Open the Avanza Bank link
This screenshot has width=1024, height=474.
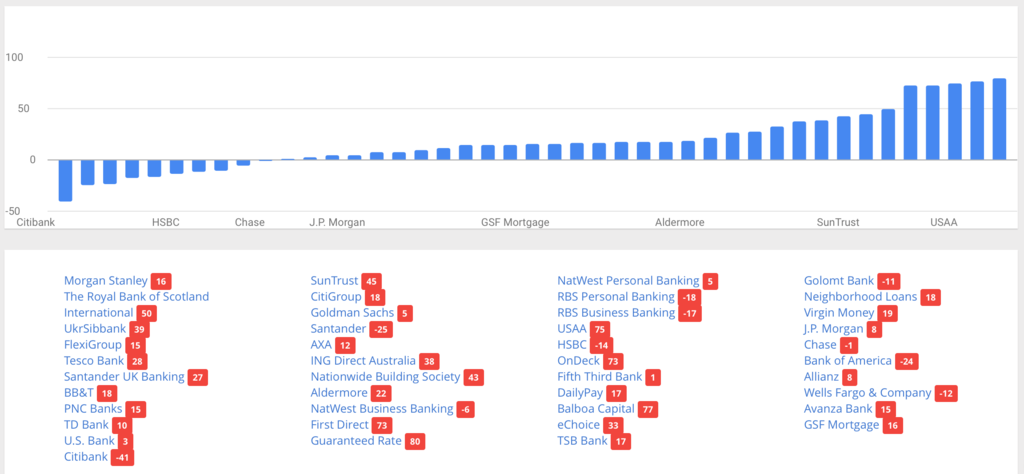(838, 409)
